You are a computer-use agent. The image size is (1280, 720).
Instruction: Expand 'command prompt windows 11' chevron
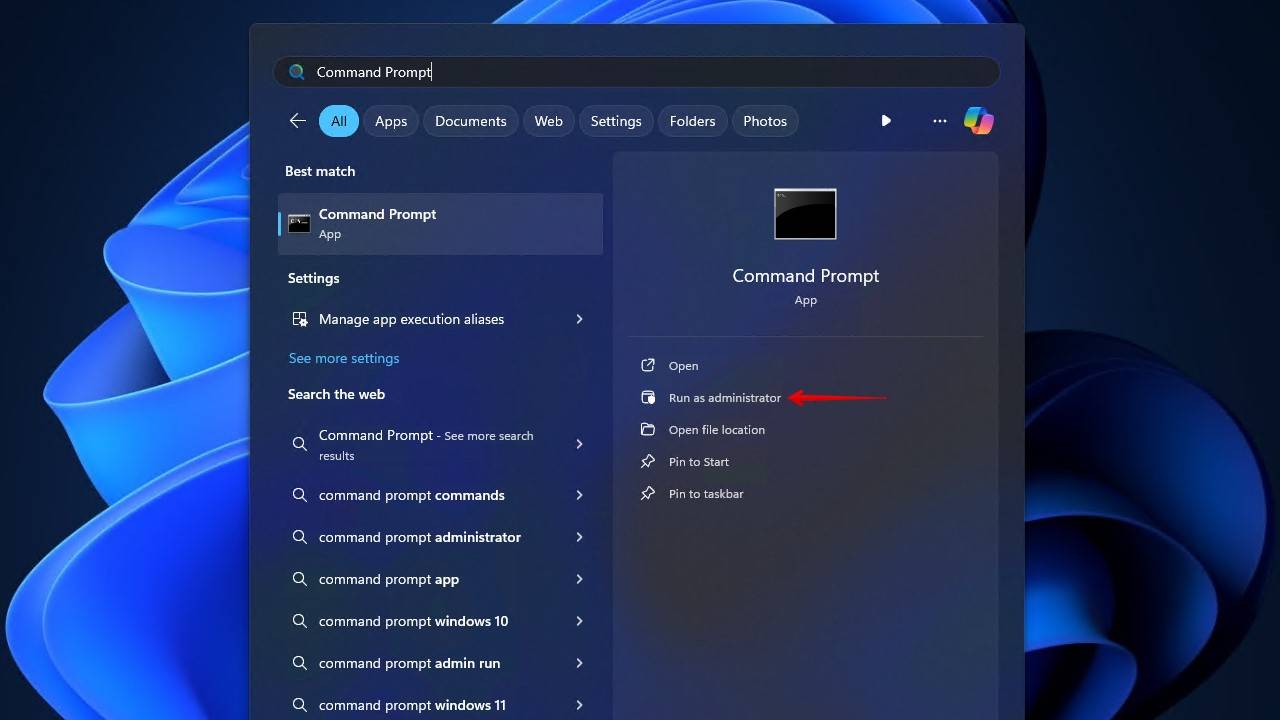[x=579, y=705]
